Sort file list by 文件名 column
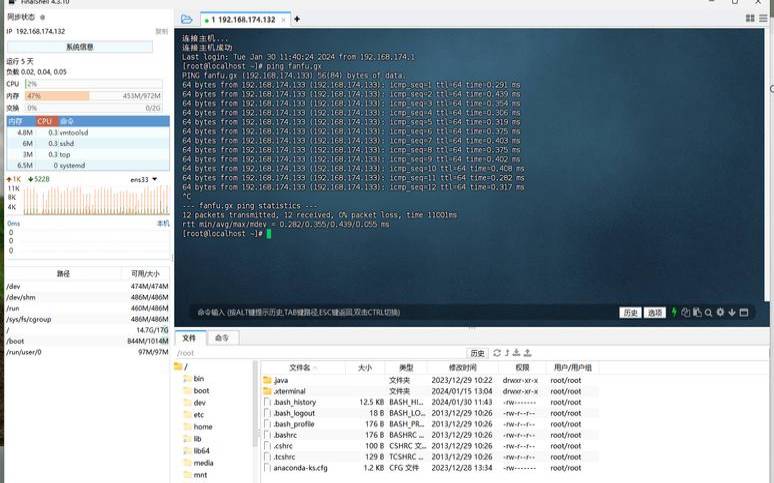The width and height of the screenshot is (774, 483). coord(300,368)
